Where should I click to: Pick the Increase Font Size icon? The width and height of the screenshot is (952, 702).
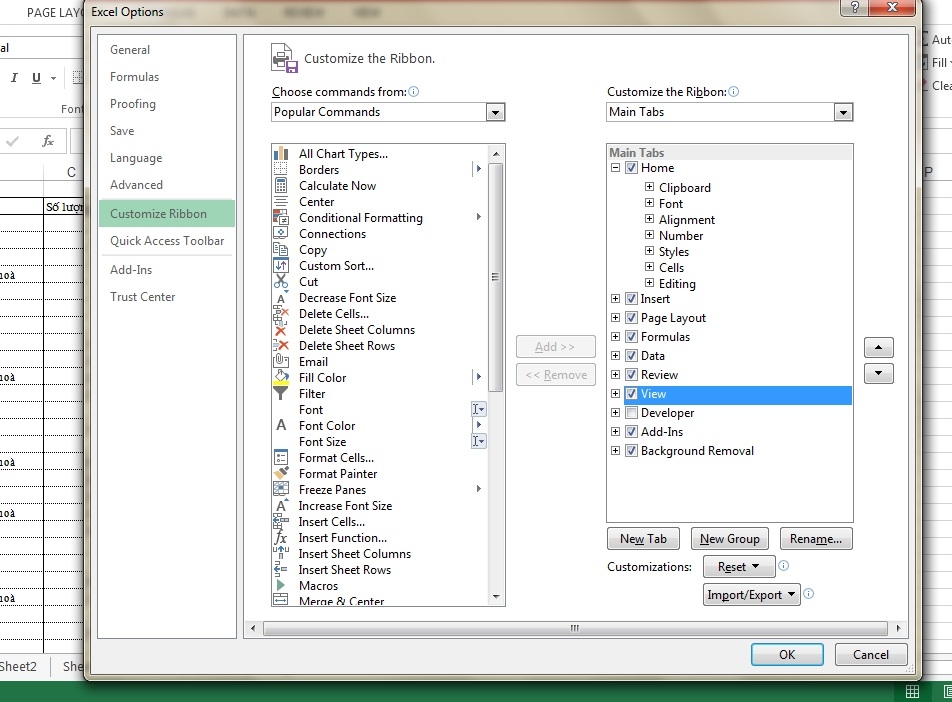pyautogui.click(x=280, y=505)
